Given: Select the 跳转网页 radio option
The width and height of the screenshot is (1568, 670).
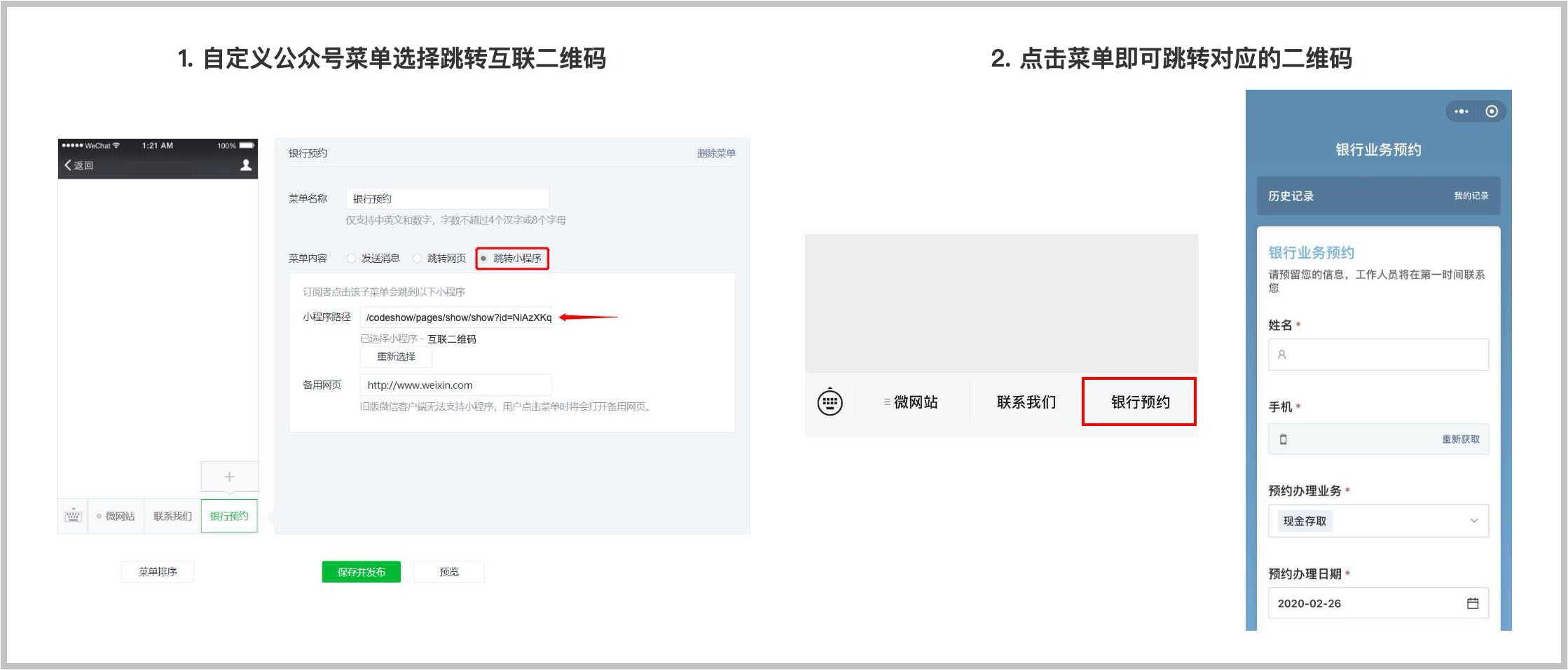Looking at the screenshot, I should 418,259.
